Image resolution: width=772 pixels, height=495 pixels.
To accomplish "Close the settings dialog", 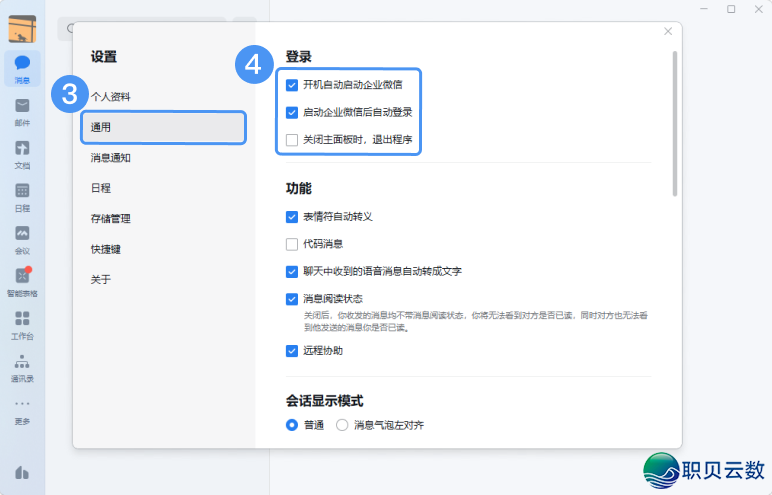I will click(668, 32).
